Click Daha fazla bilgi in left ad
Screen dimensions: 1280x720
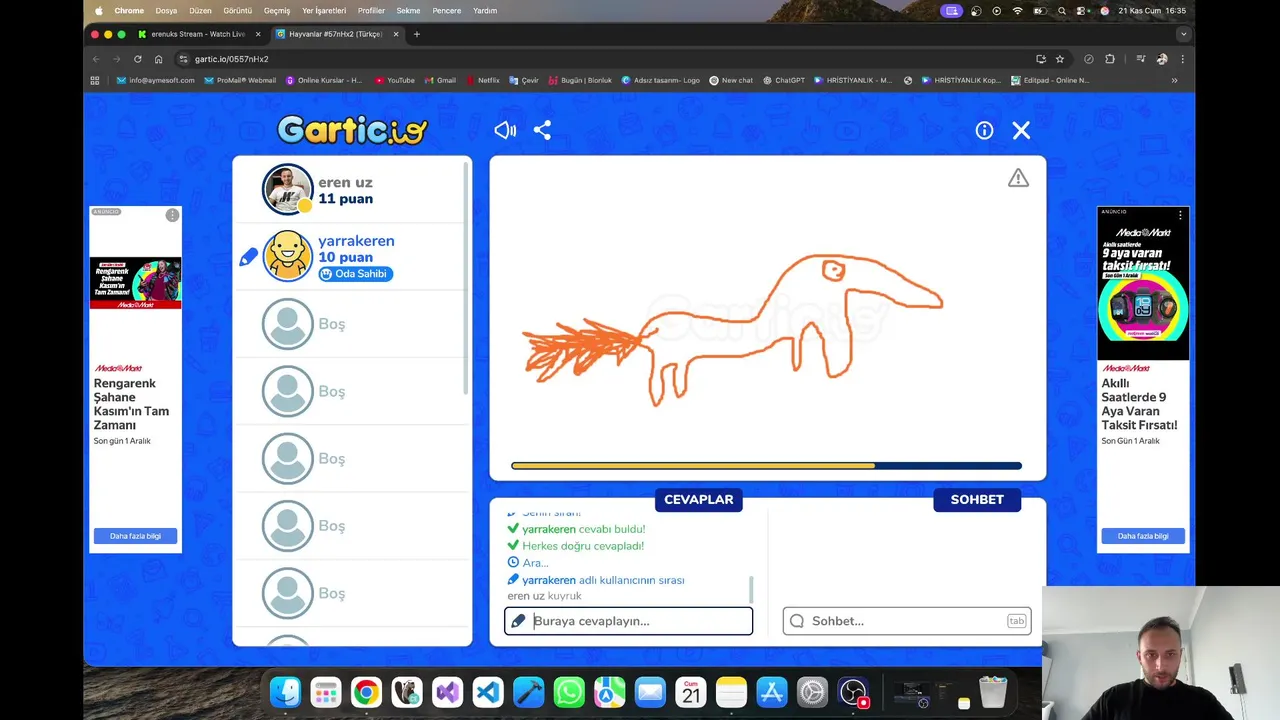pyautogui.click(x=135, y=536)
